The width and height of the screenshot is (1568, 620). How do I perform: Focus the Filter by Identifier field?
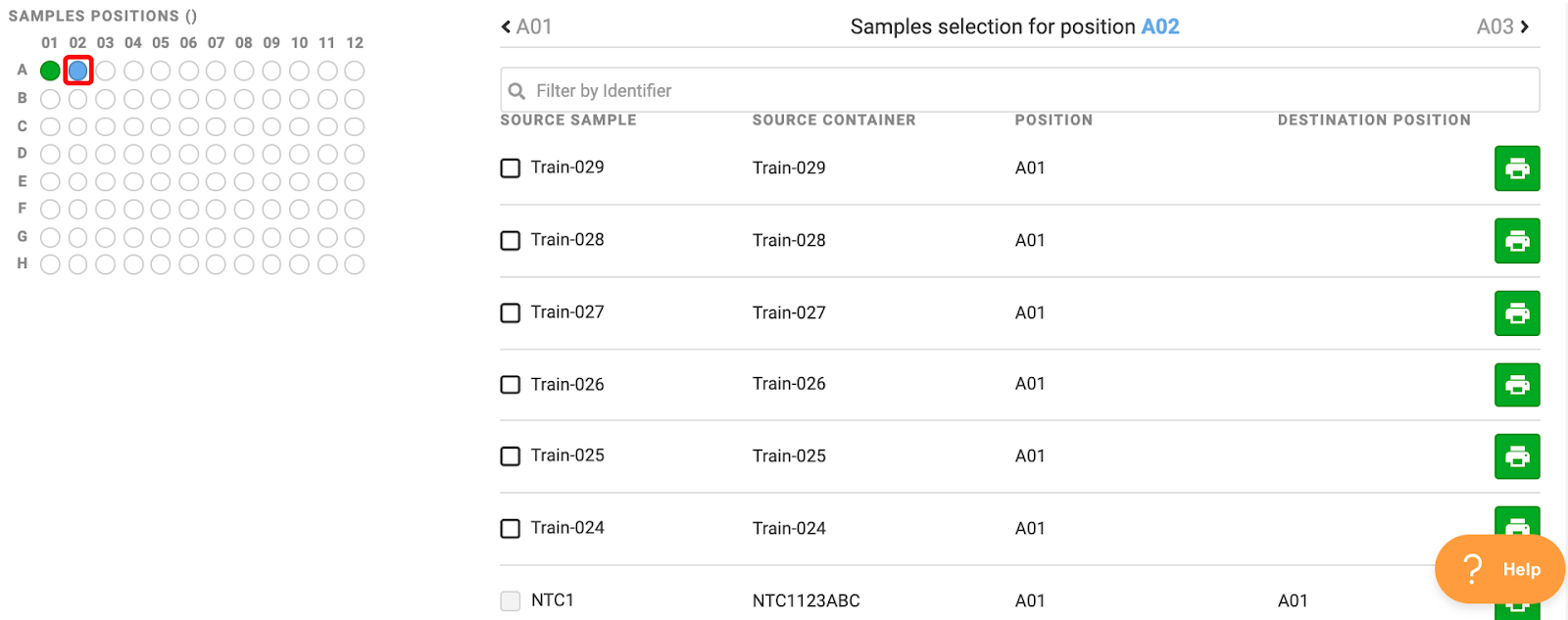tap(1019, 90)
